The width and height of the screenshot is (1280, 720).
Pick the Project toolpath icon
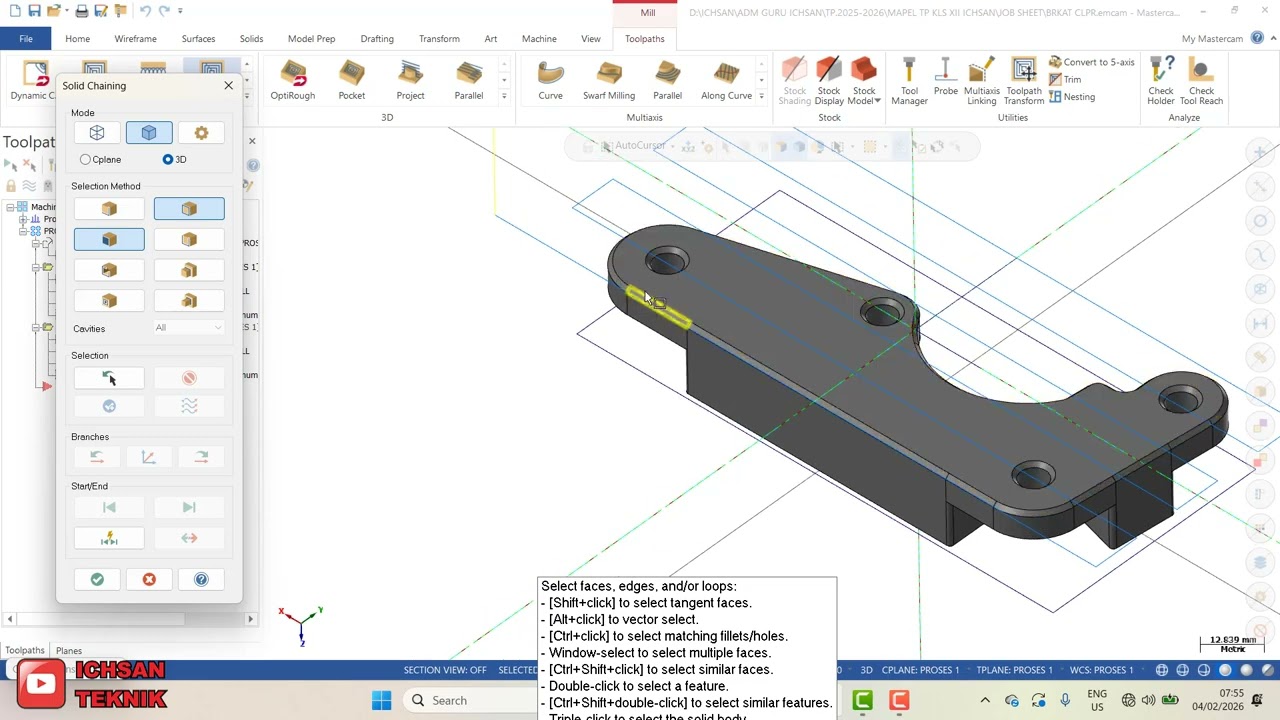(410, 80)
